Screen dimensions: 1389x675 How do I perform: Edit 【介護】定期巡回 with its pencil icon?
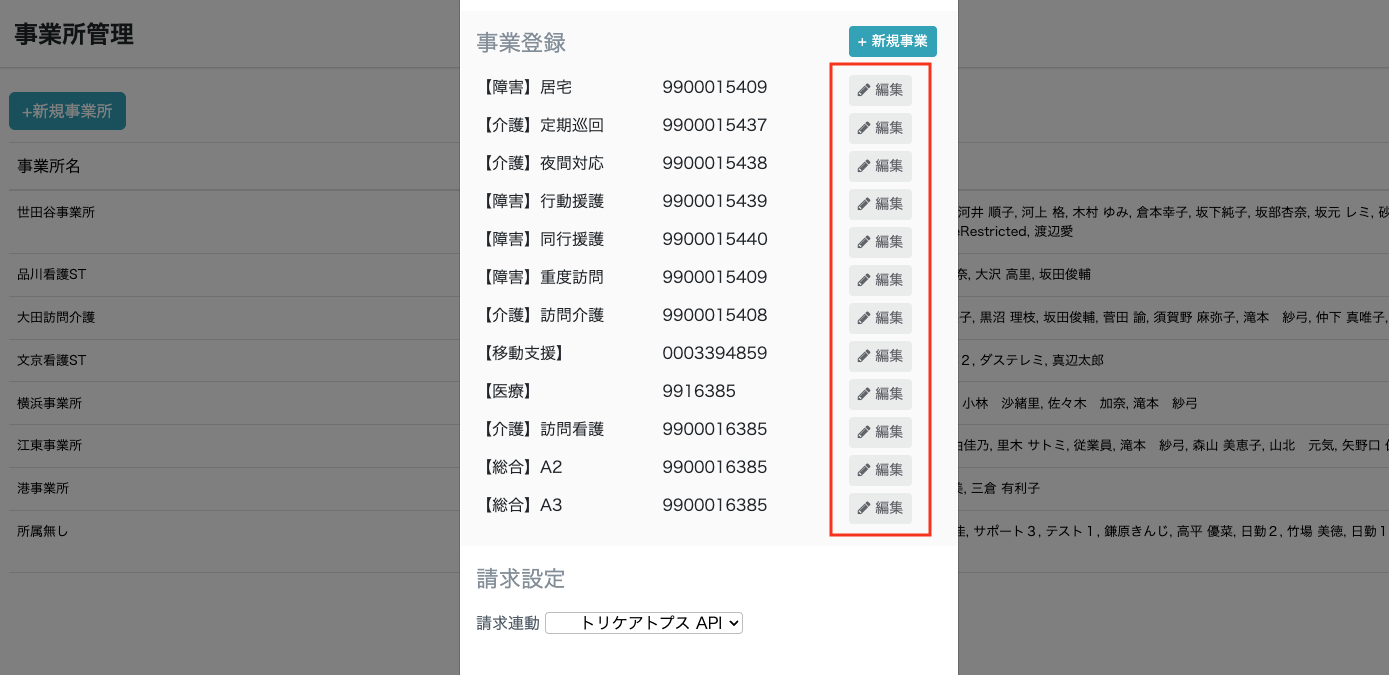(x=880, y=128)
